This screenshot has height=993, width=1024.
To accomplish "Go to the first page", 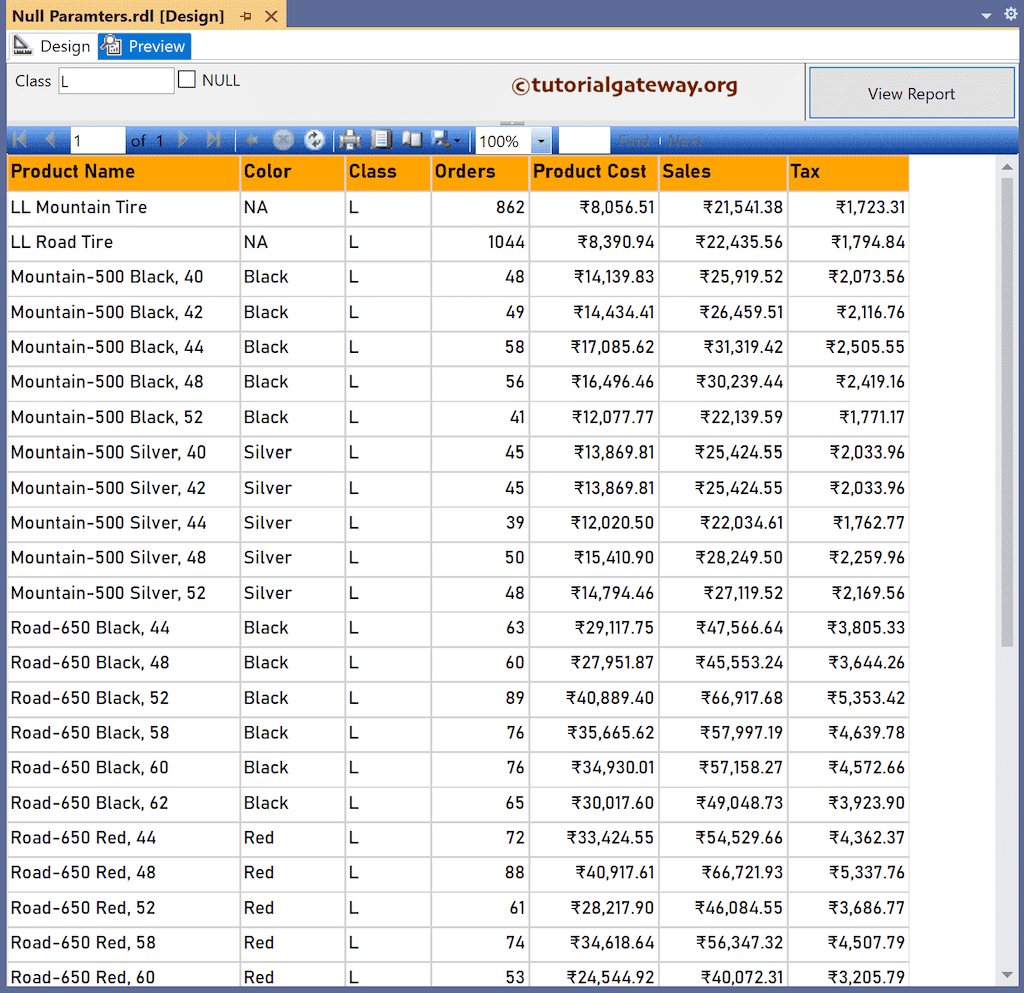I will click(x=18, y=140).
